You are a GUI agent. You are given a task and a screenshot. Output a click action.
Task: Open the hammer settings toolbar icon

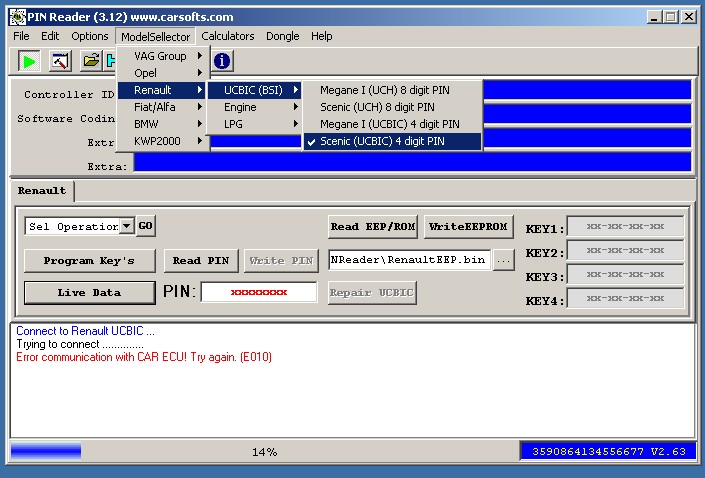[x=60, y=61]
